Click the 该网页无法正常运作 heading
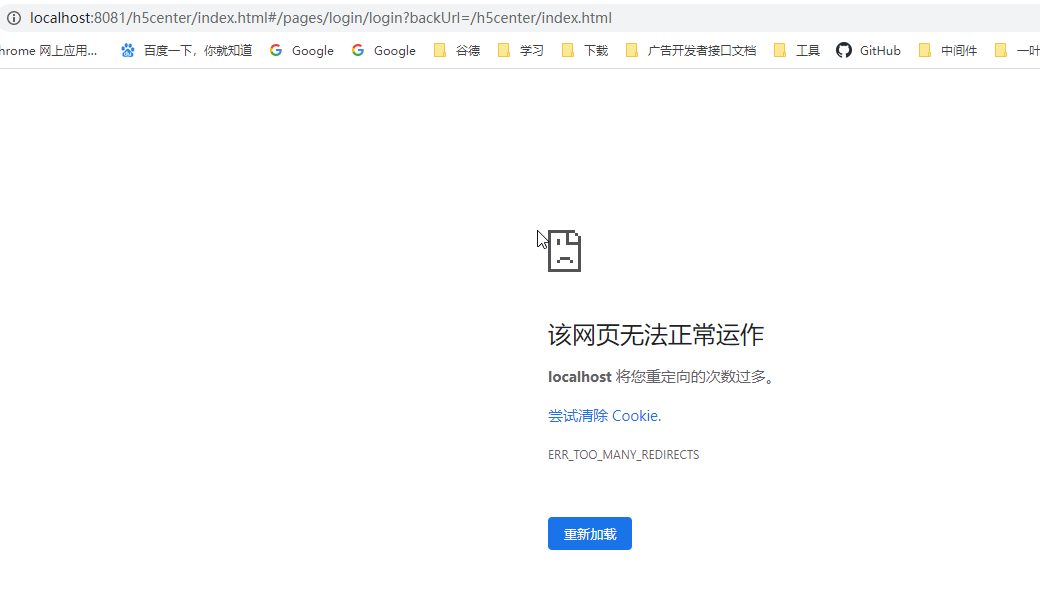The image size is (1040, 607). (x=655, y=335)
